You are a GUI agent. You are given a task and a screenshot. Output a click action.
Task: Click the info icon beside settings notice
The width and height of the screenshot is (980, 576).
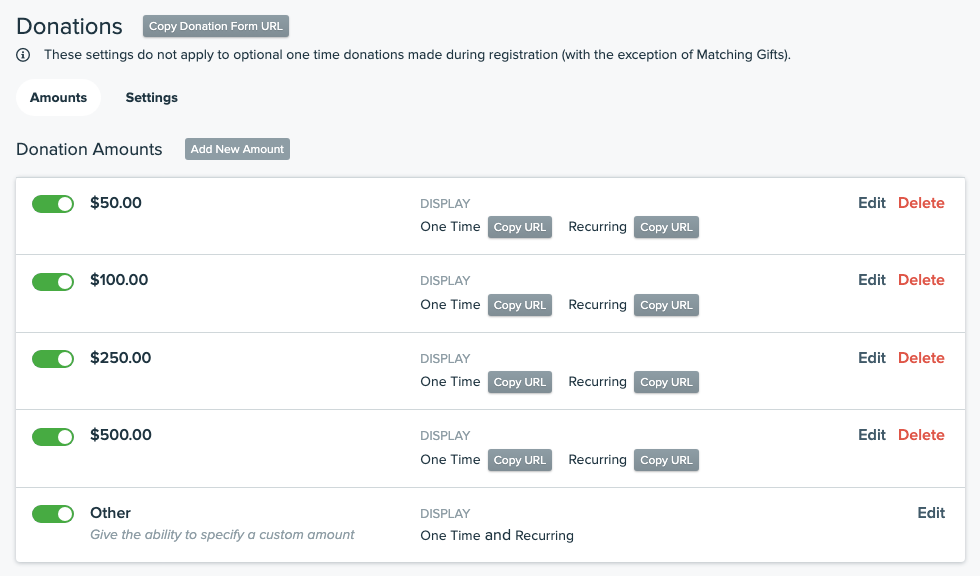coord(23,55)
